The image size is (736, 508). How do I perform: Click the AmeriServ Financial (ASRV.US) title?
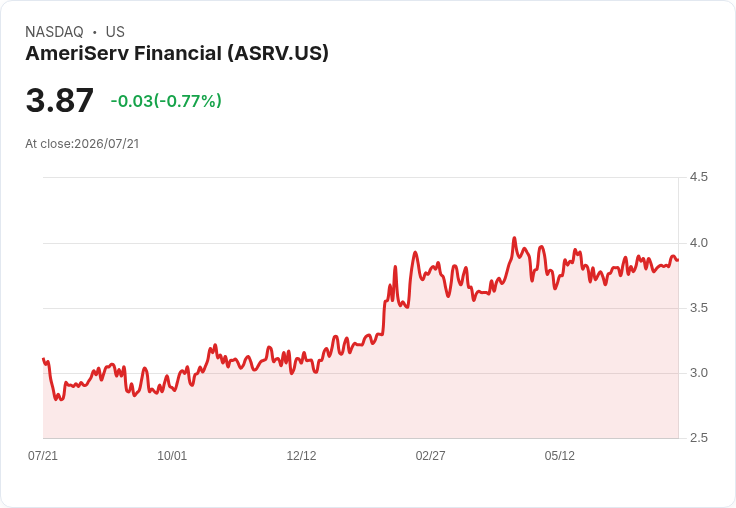tap(177, 53)
